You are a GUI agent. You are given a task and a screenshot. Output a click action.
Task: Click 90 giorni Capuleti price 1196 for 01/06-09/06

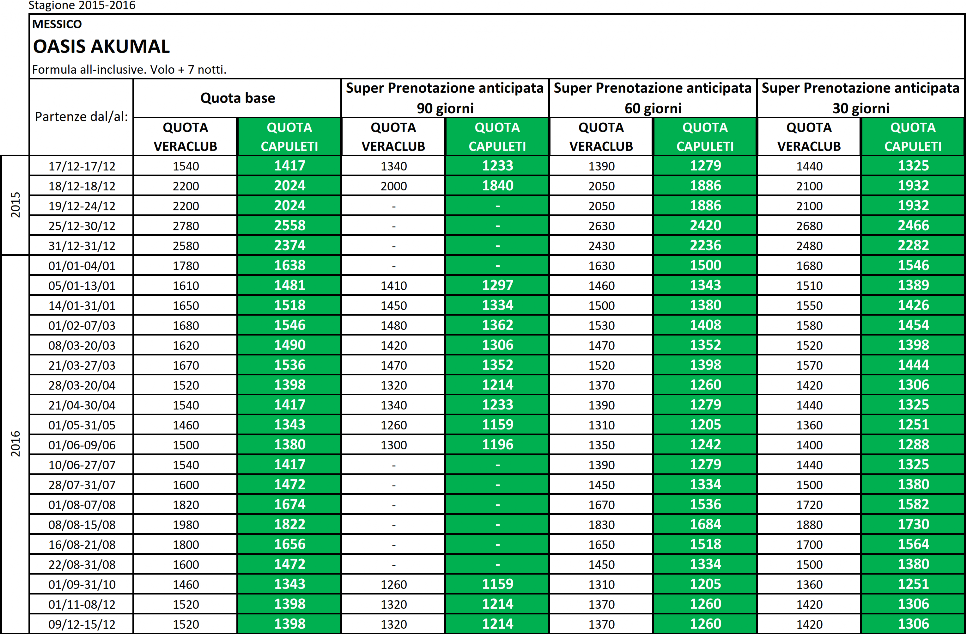[x=497, y=444]
